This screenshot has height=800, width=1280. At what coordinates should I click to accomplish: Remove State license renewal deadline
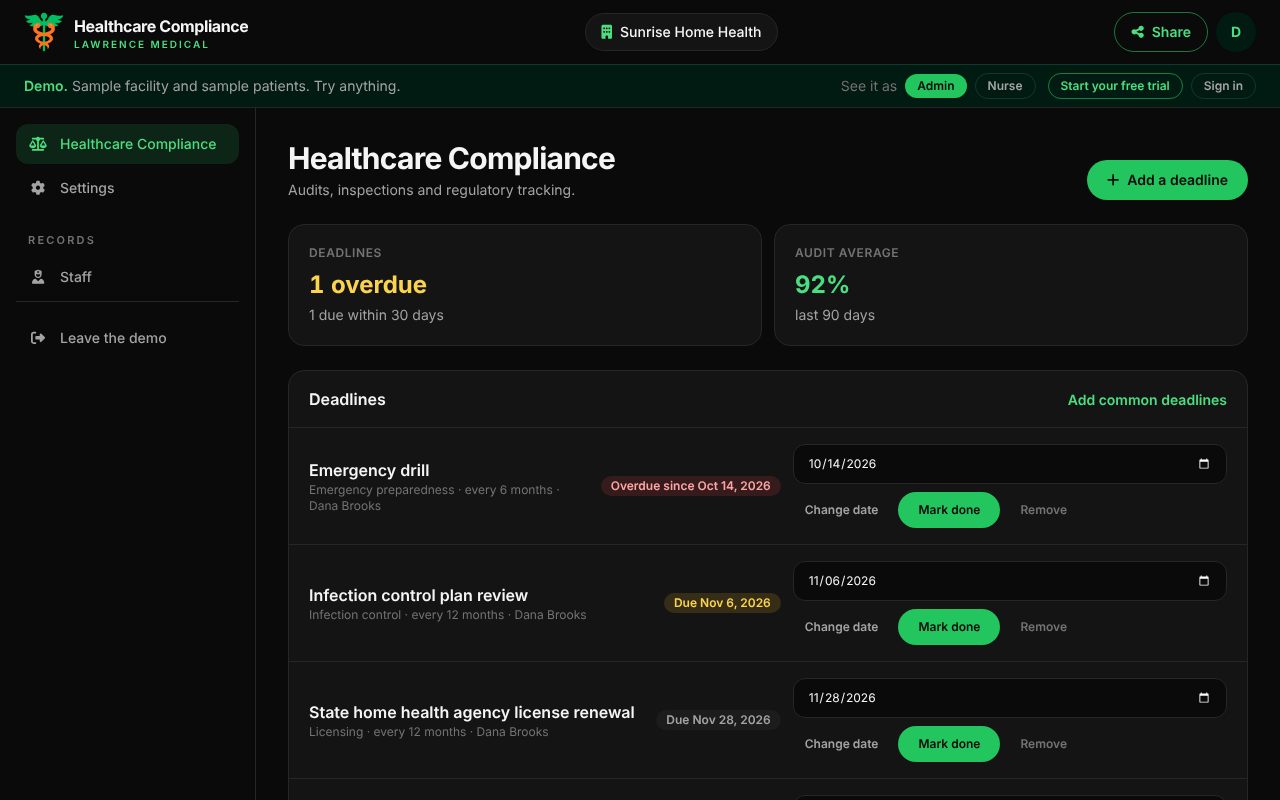(1043, 744)
